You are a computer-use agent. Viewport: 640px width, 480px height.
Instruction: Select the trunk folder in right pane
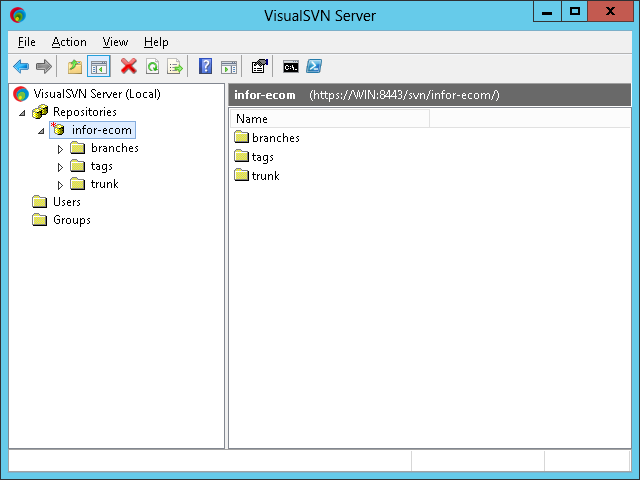coord(265,176)
